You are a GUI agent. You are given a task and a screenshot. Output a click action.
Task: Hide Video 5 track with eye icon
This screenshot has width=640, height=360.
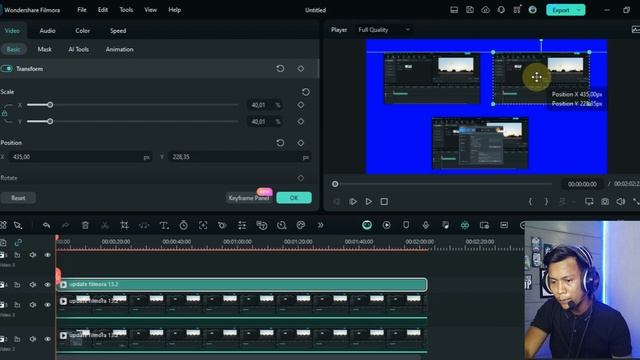[x=47, y=255]
